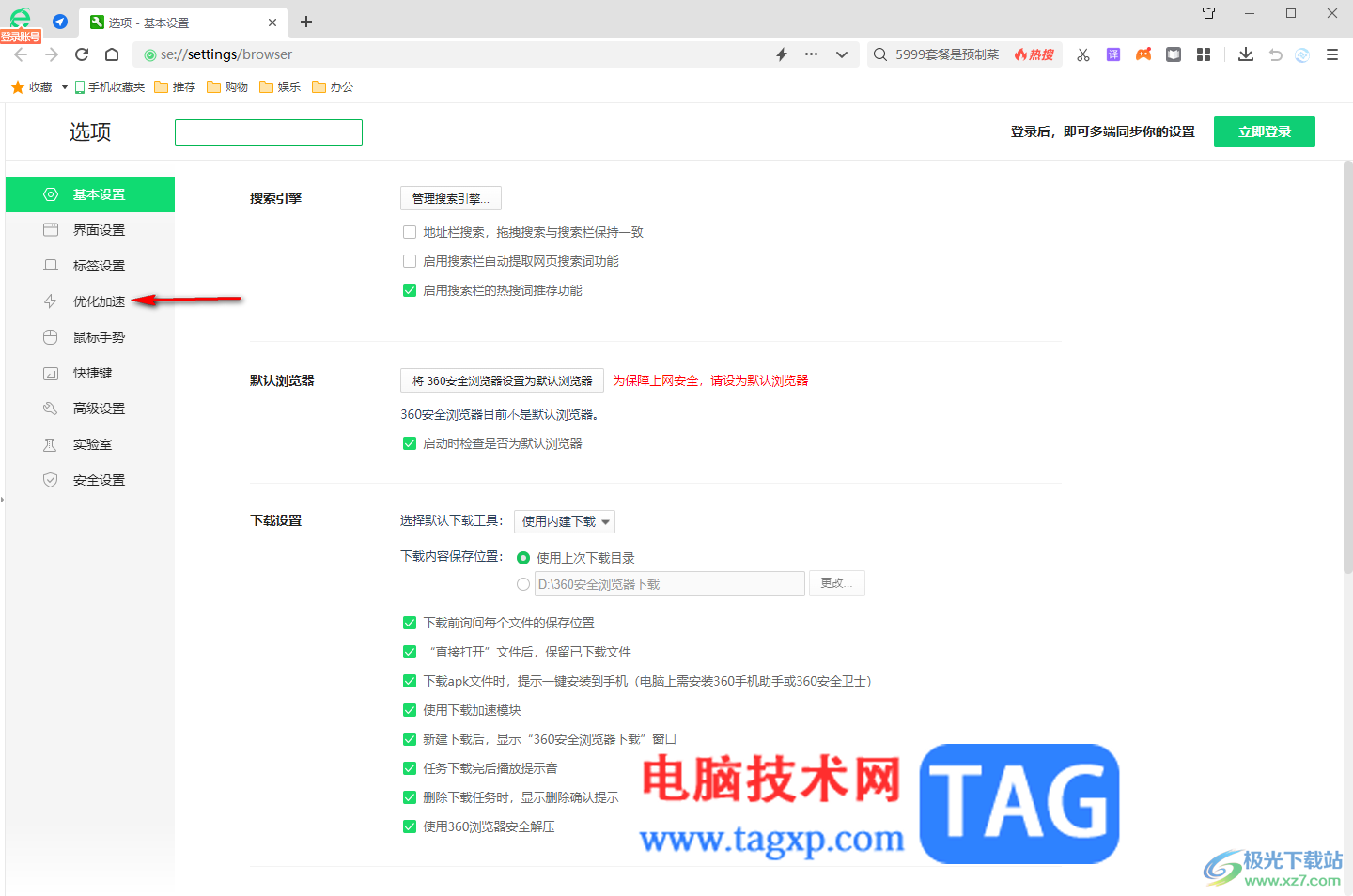Open the four-square extensions grid
Image resolution: width=1353 pixels, height=896 pixels.
click(x=1204, y=54)
